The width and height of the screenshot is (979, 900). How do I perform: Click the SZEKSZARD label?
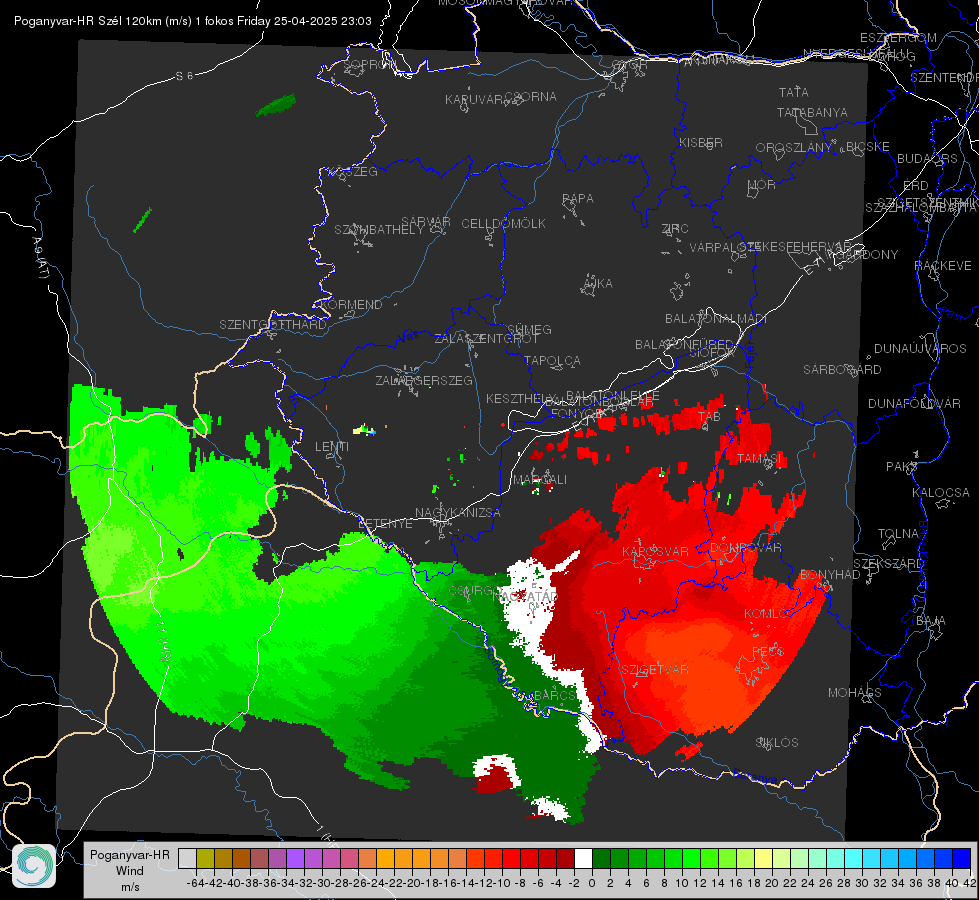[888, 564]
